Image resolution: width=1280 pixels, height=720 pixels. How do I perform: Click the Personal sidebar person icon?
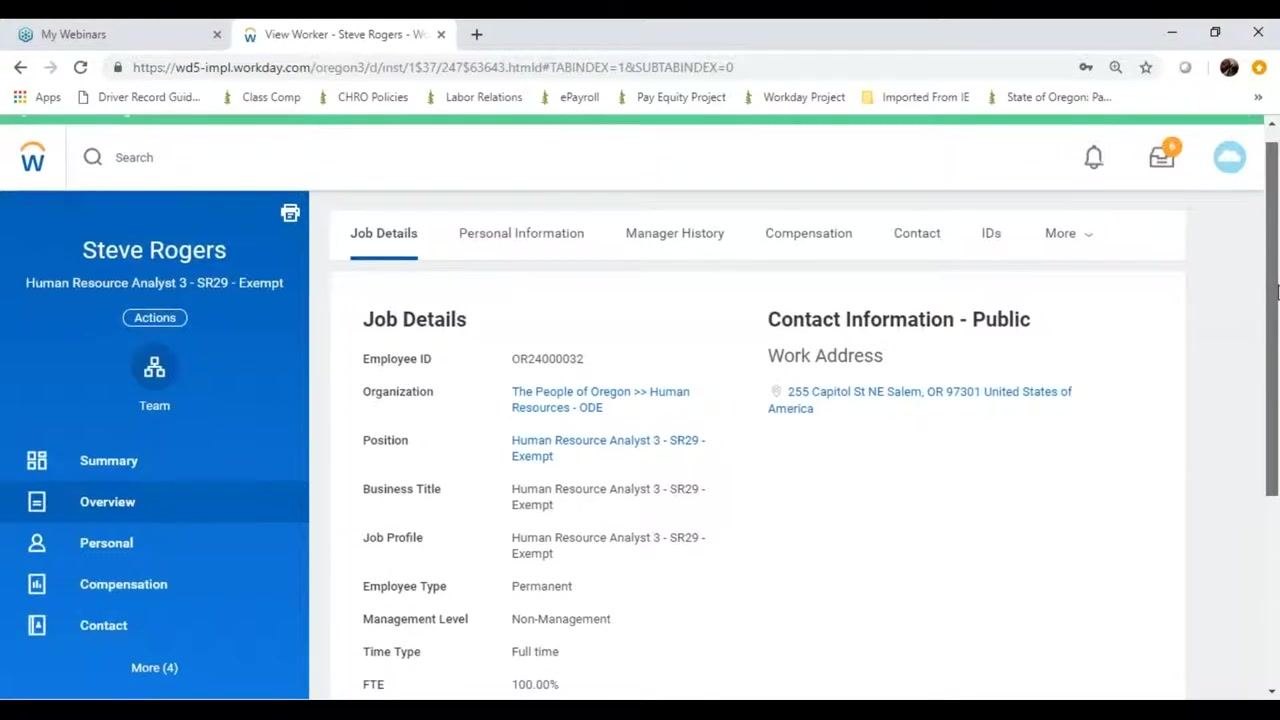37,543
